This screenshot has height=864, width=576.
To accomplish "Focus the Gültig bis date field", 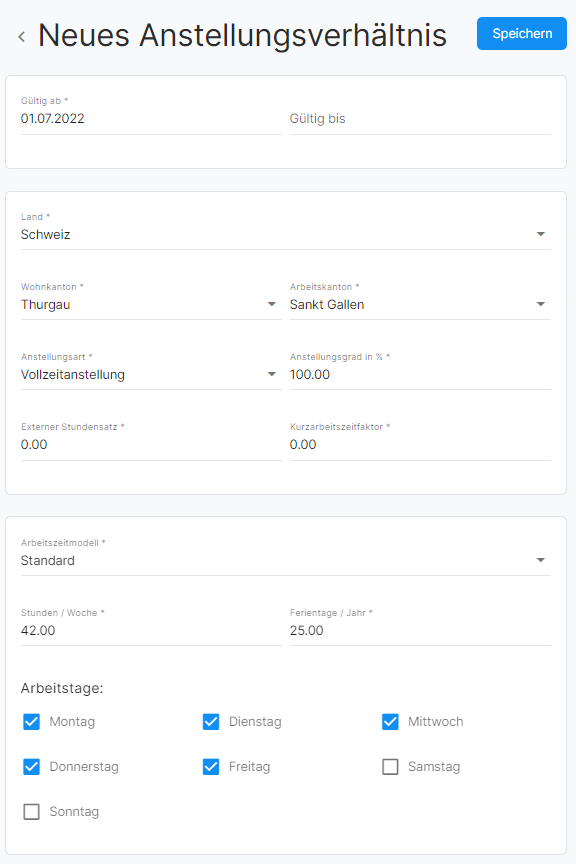I will [x=420, y=118].
